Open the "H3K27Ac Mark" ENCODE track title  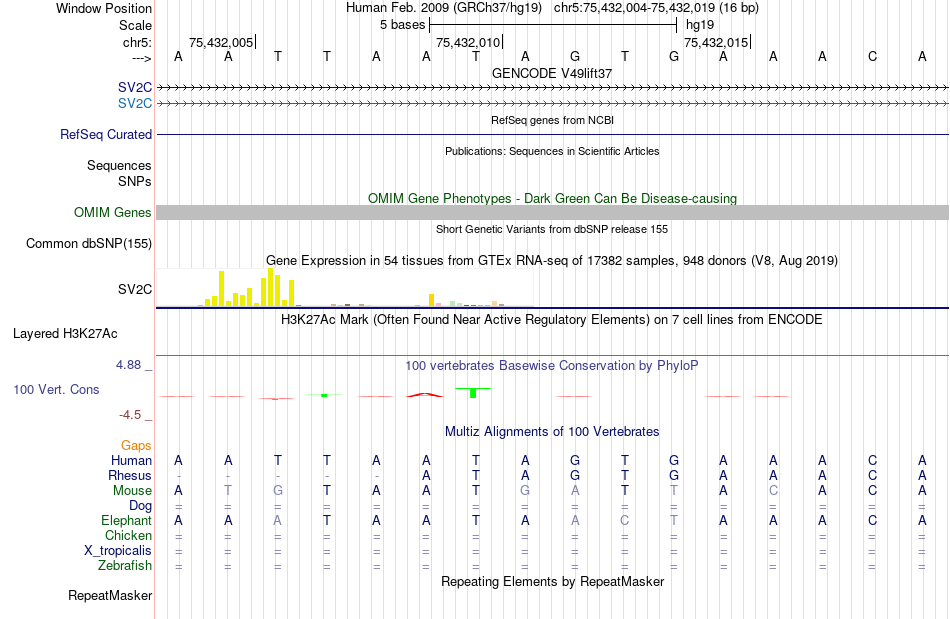(552, 320)
